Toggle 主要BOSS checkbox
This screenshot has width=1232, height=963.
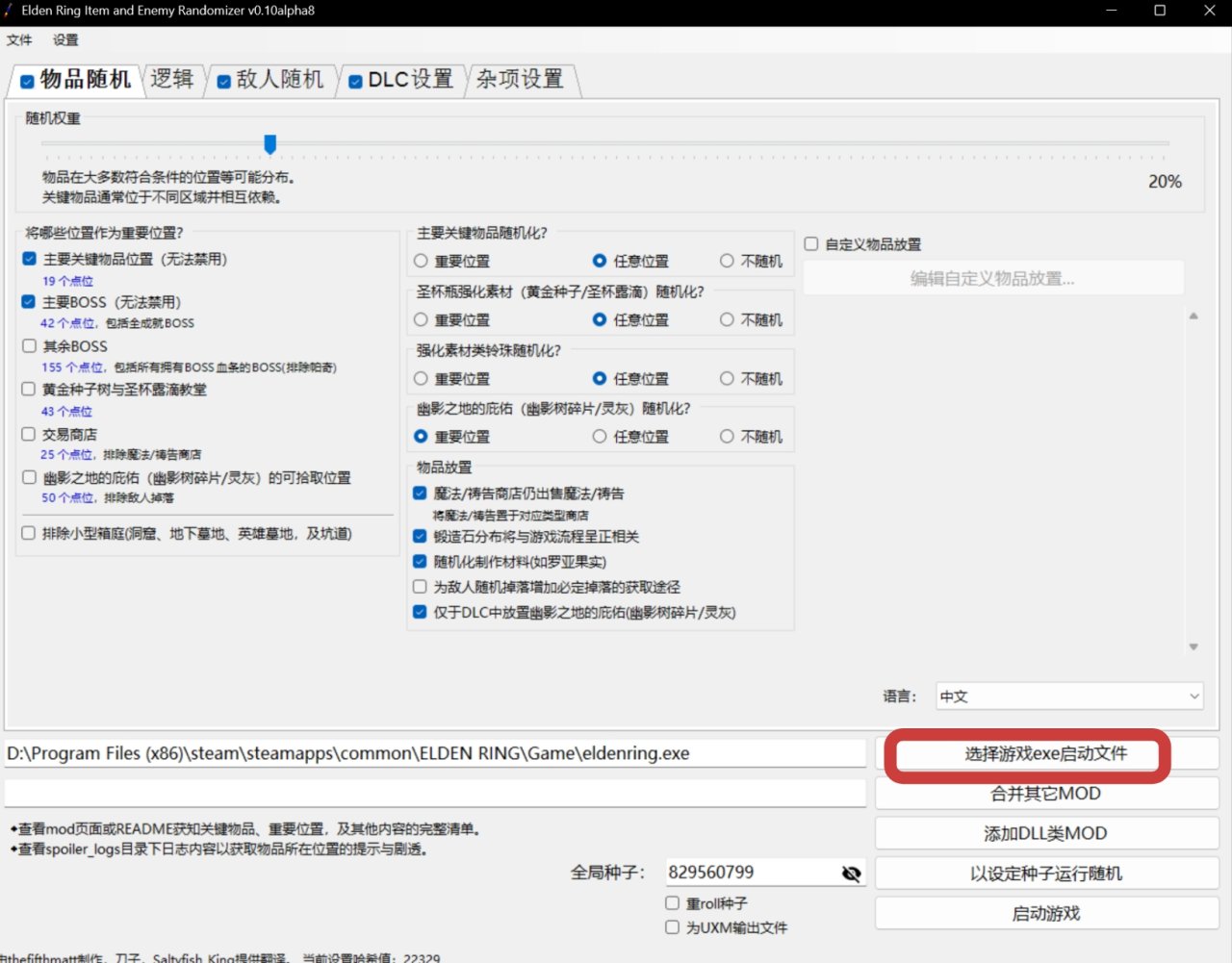[x=29, y=302]
